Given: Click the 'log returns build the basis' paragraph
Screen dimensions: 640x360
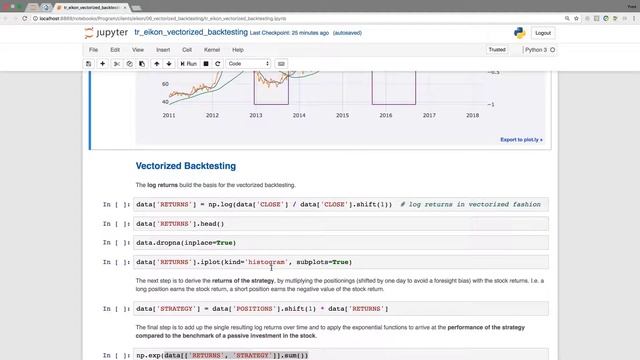Looking at the screenshot, I should [x=216, y=185].
